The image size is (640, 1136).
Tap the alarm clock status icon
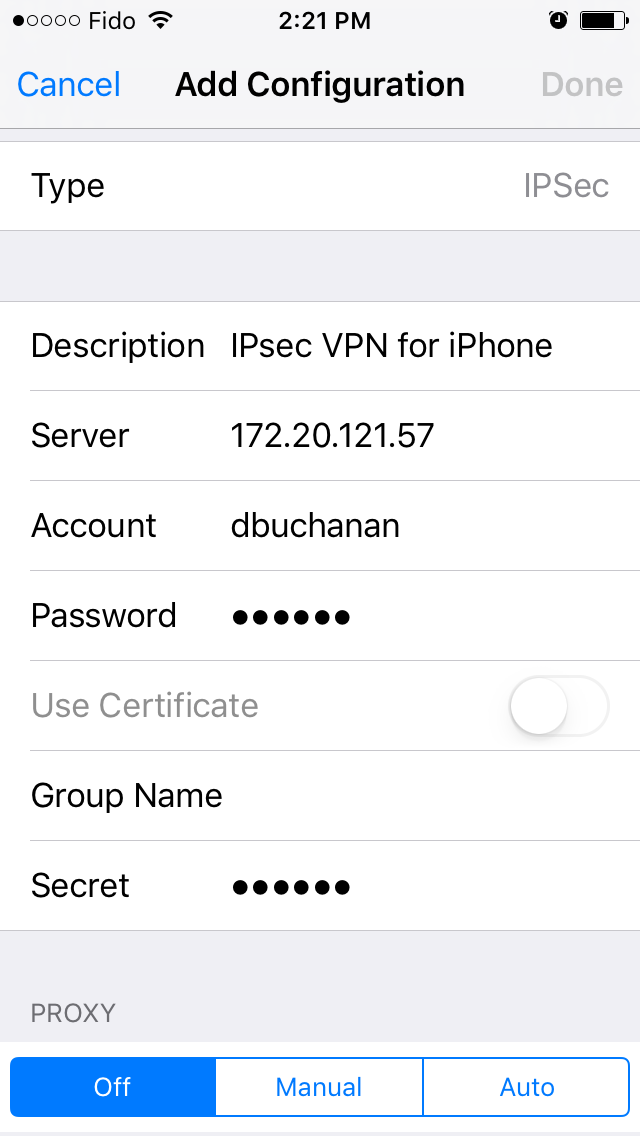pos(558,20)
